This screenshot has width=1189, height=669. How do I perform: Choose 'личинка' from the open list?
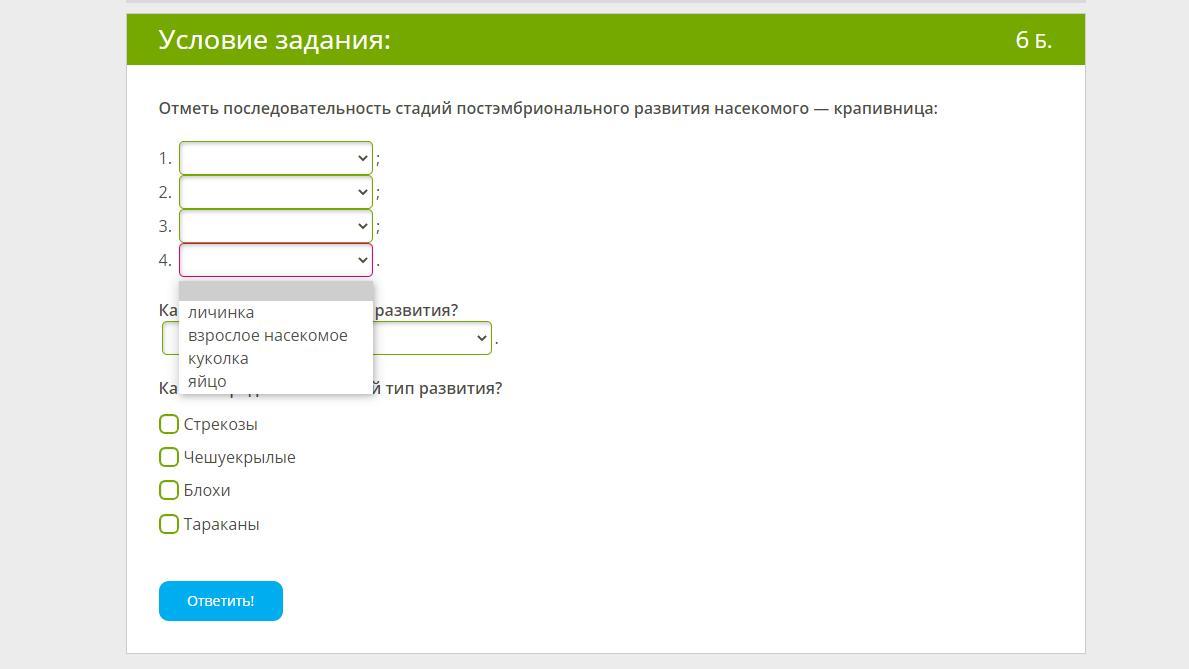[x=276, y=313]
